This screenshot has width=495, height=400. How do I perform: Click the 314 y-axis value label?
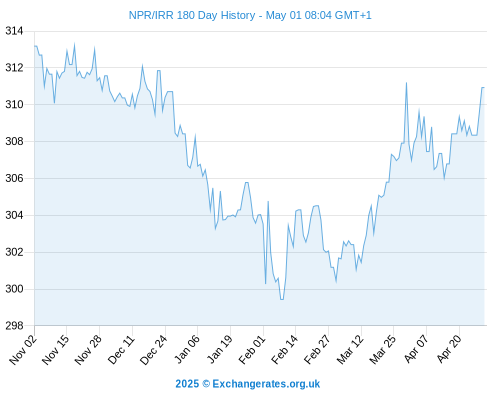coord(14,31)
